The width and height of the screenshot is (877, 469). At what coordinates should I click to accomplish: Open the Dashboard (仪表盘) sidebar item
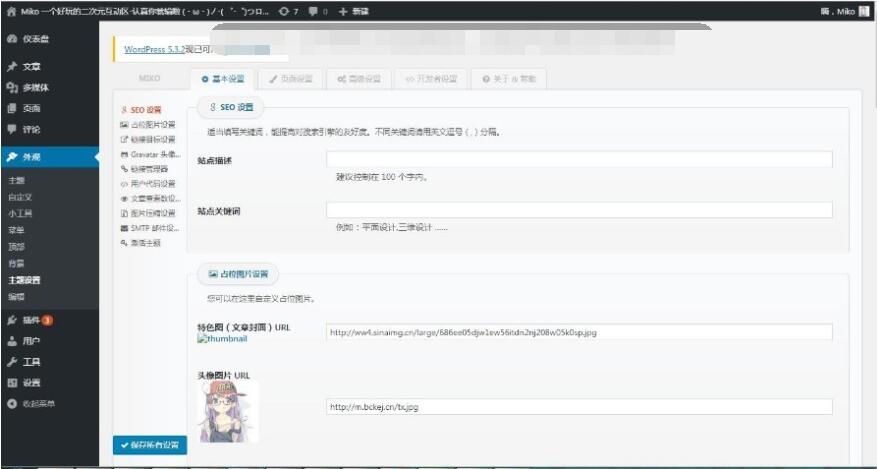30,38
